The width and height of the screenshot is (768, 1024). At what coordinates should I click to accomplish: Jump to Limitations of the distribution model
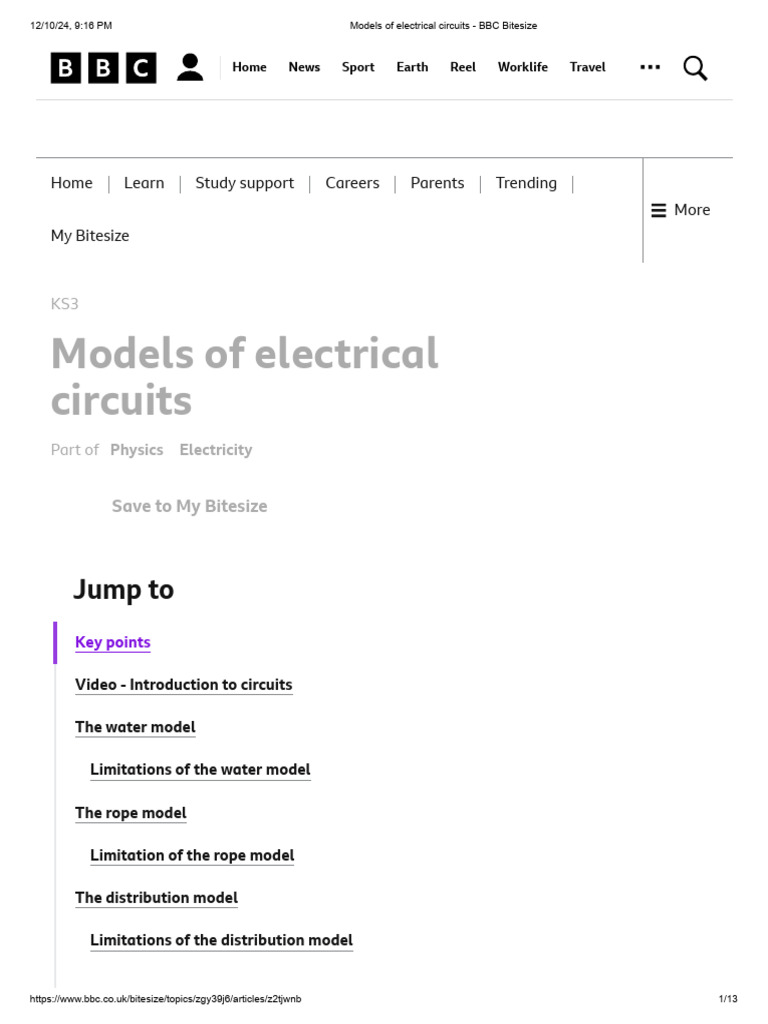(x=221, y=940)
